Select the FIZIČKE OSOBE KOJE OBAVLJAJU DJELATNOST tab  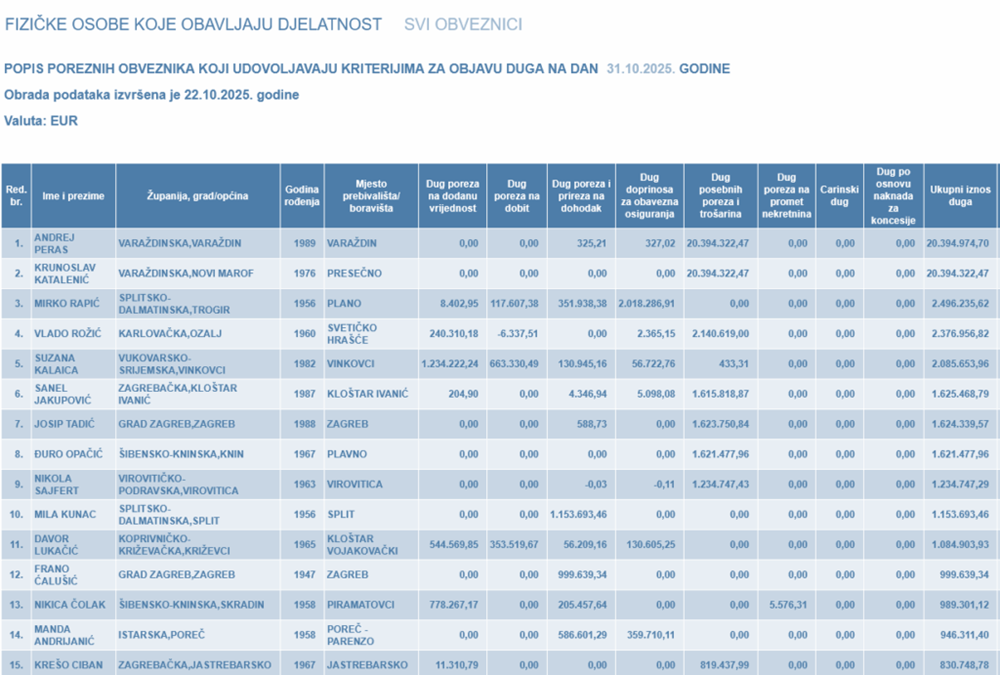coord(193,24)
